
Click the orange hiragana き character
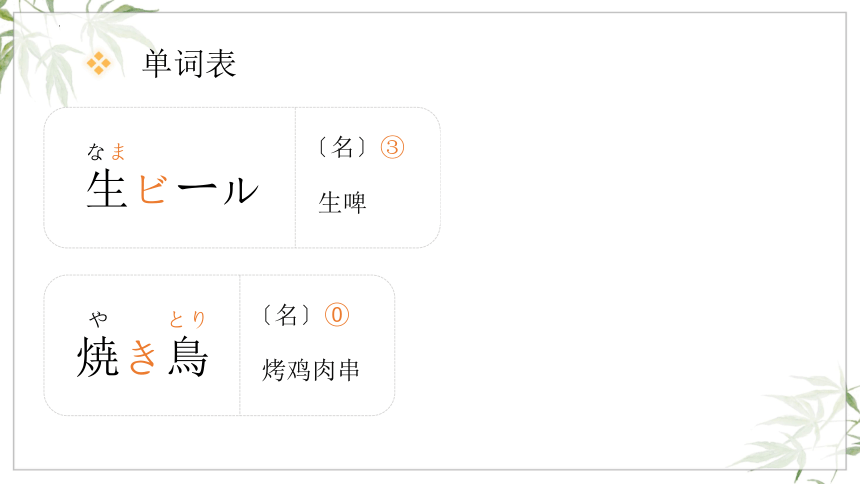point(143,357)
